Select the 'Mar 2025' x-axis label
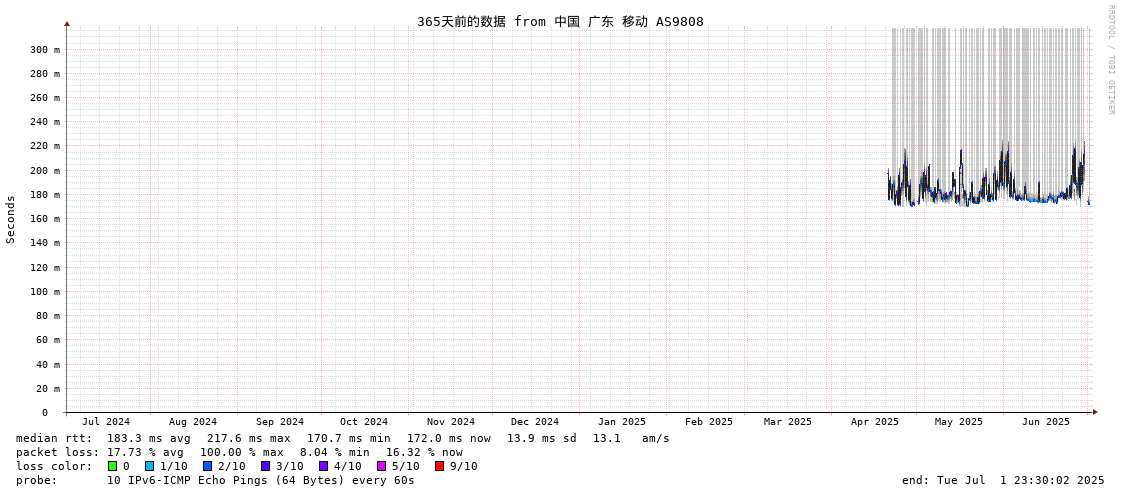This screenshot has width=1121, height=494. coord(788,422)
